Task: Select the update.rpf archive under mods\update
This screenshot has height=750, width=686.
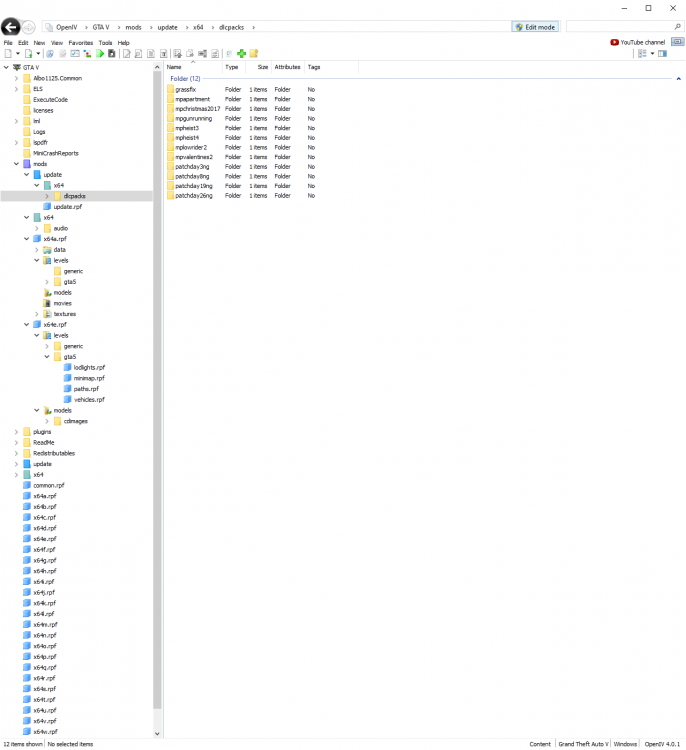Action: pos(62,207)
